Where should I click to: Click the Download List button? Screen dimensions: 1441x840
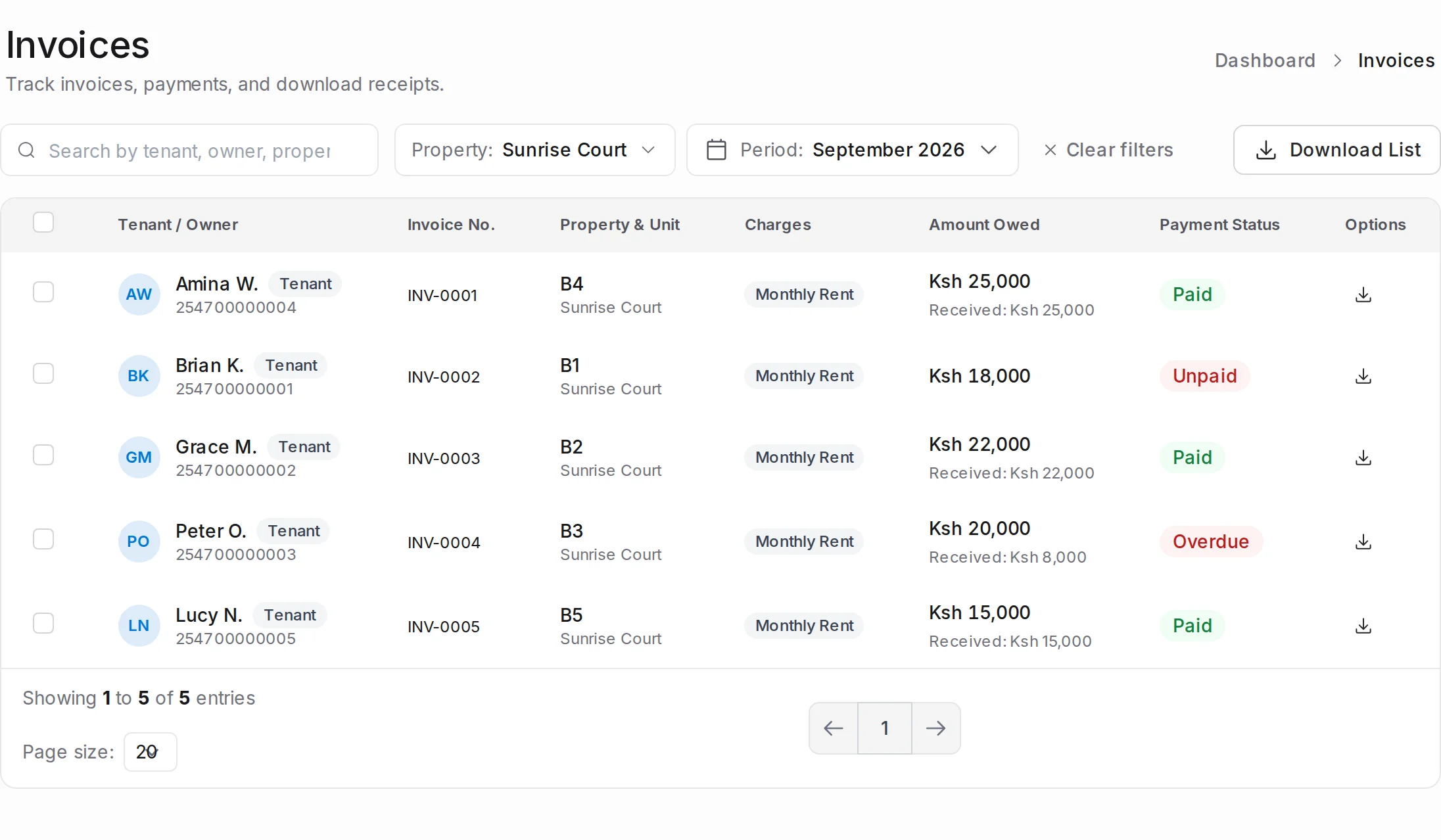1337,150
